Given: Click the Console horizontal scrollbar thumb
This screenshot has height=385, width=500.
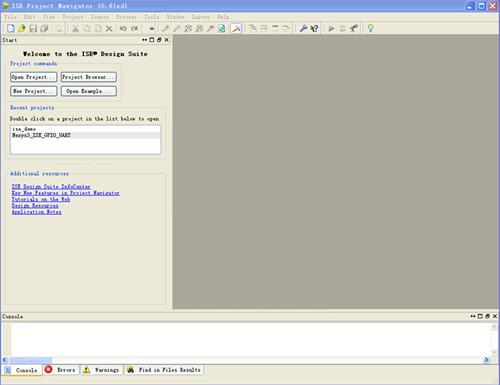Looking at the screenshot, I should pos(31,360).
